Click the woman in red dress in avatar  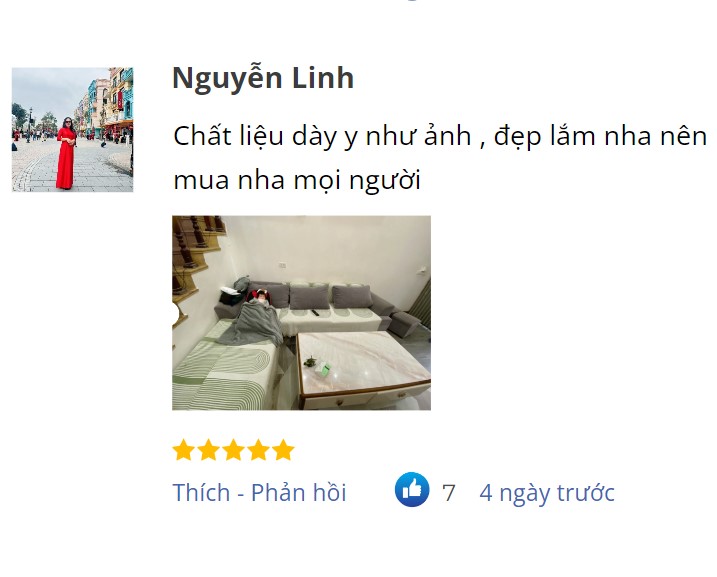point(66,153)
